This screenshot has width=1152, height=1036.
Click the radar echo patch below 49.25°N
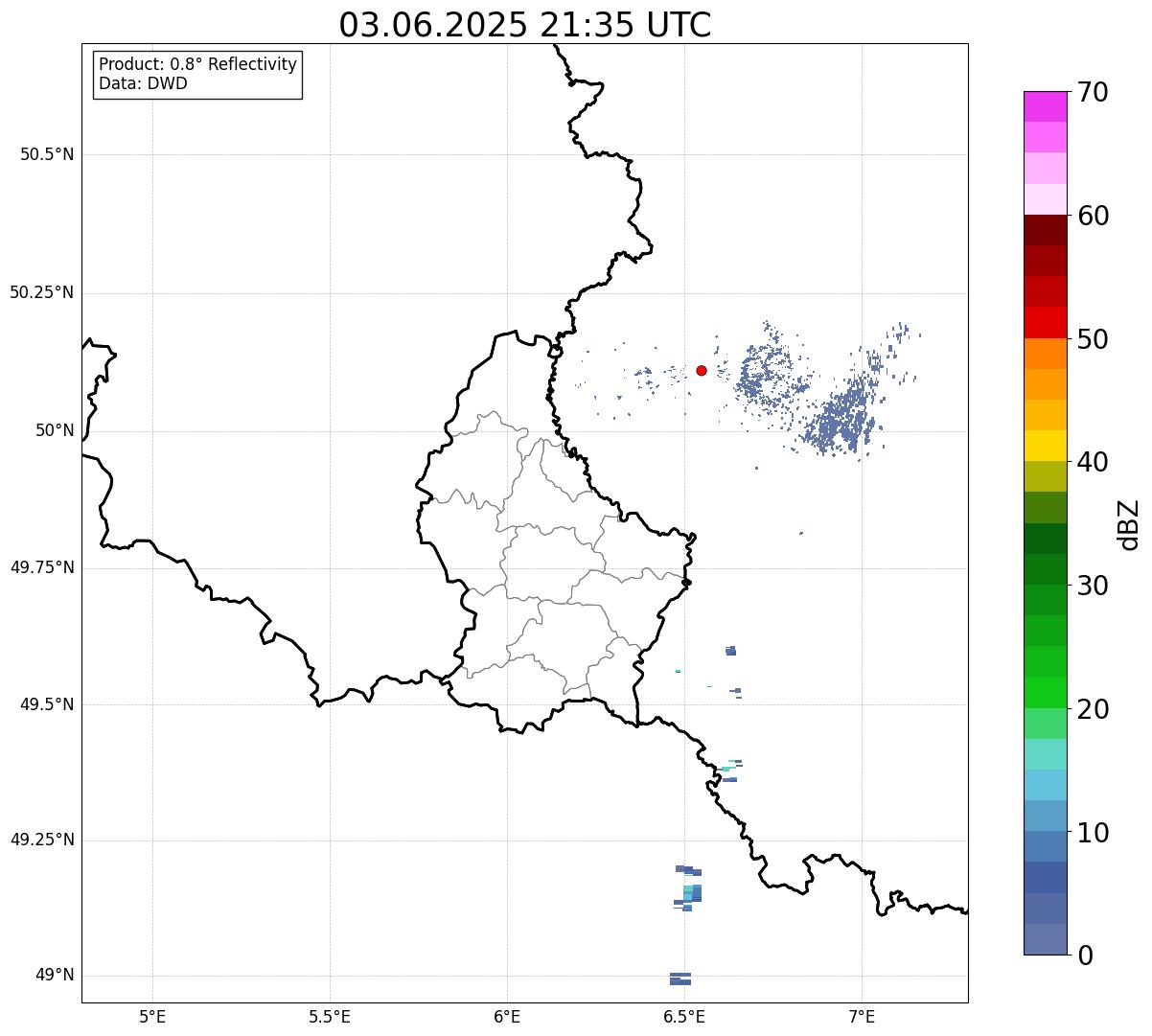click(688, 888)
